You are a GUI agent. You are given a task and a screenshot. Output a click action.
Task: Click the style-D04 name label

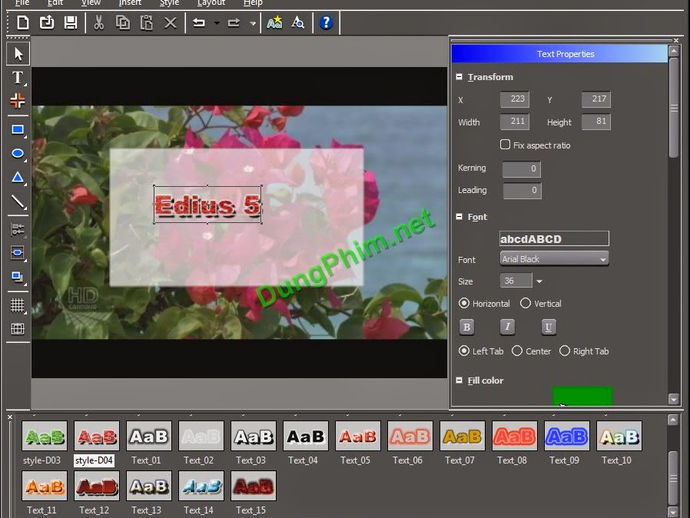[x=94, y=460]
